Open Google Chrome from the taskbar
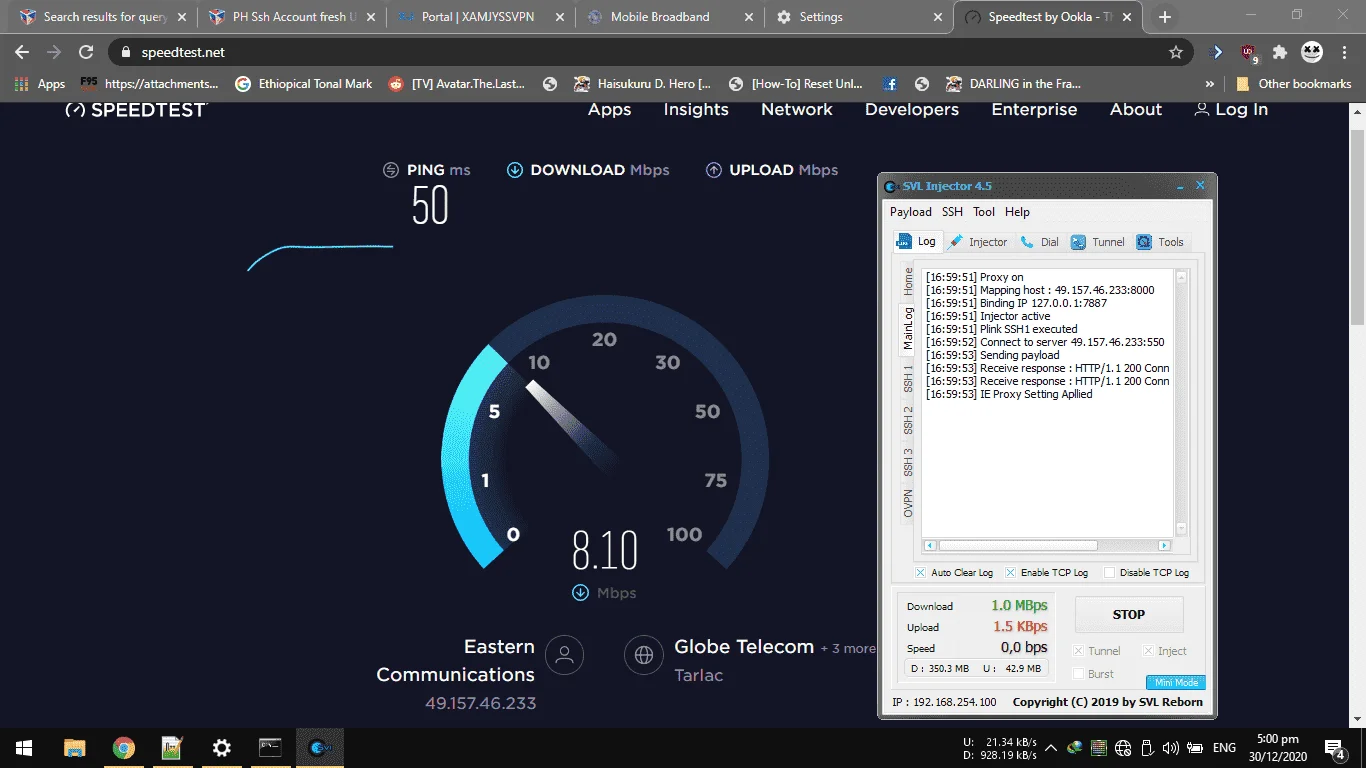Viewport: 1366px width, 768px height. [124, 747]
